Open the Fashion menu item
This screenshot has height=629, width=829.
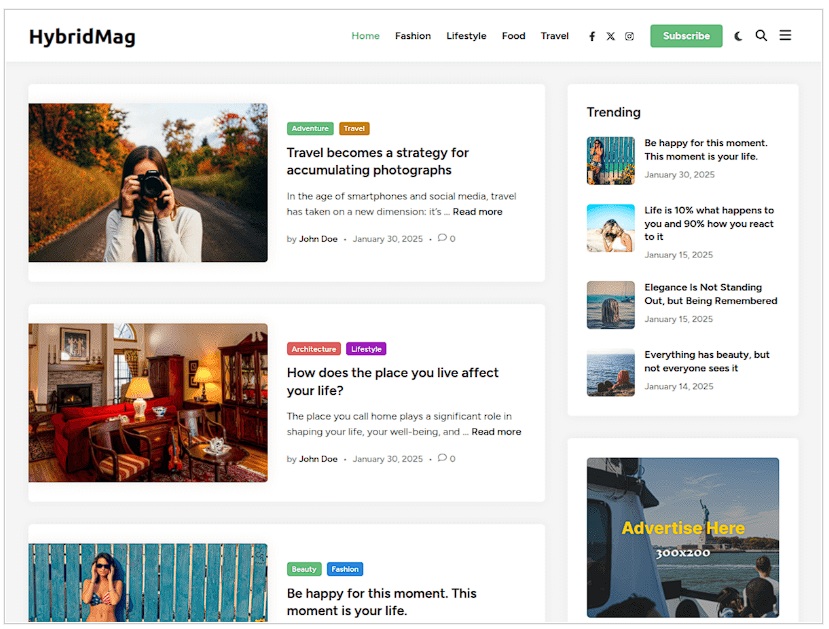413,36
